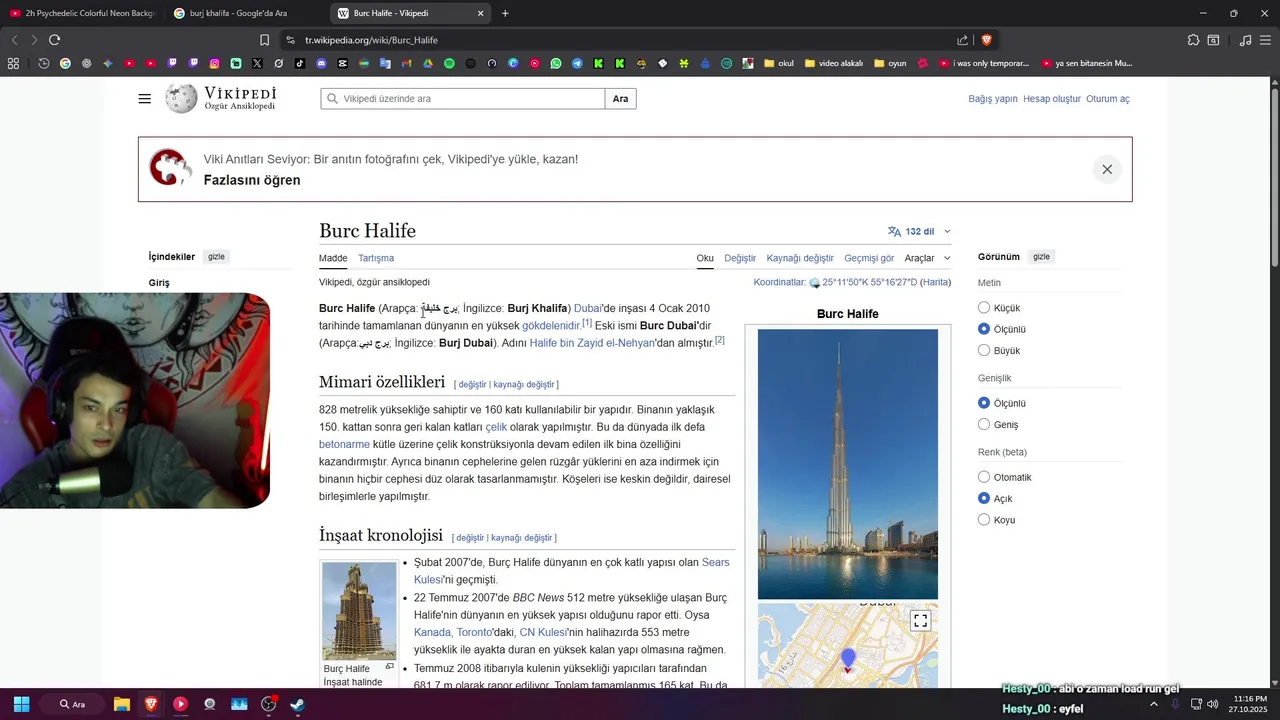Screen dimensions: 1280x720
Task: Open the Brave sidebar panel icon
Action: (x=1213, y=40)
